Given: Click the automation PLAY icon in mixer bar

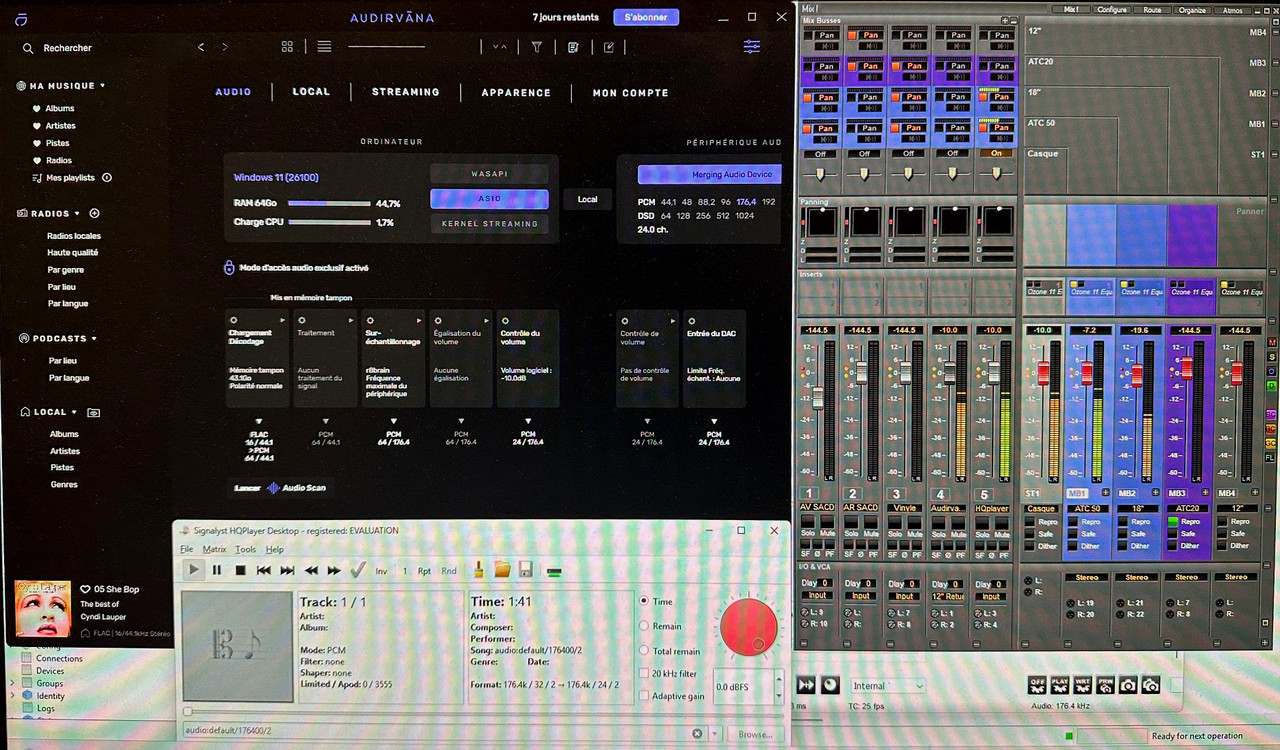Looking at the screenshot, I should click(x=1061, y=685).
